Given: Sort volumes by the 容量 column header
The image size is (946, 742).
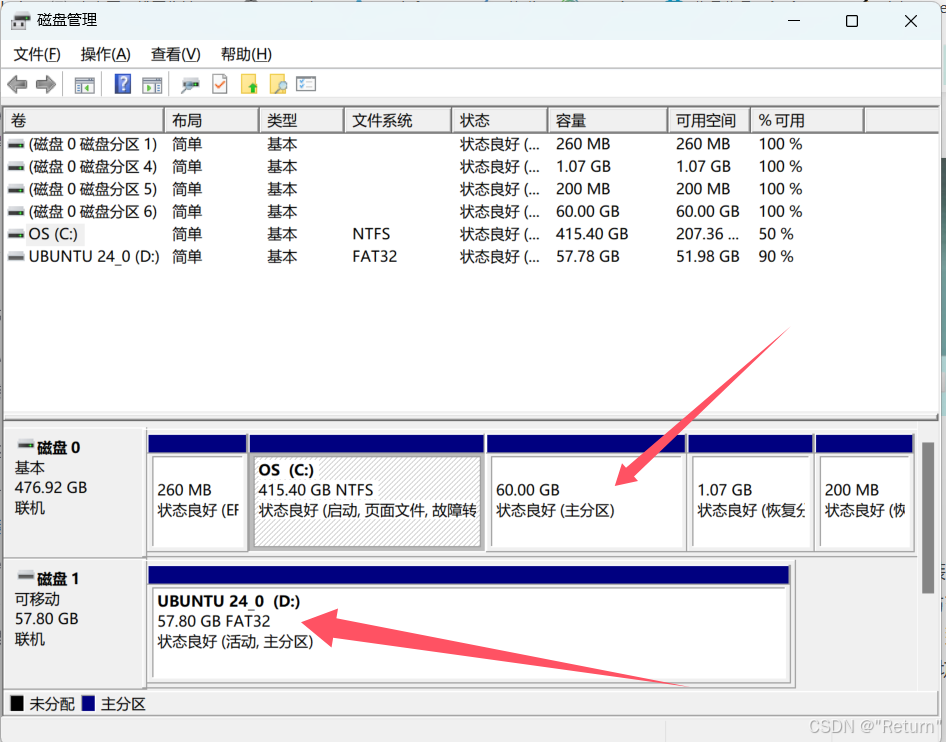Looking at the screenshot, I should click(606, 120).
